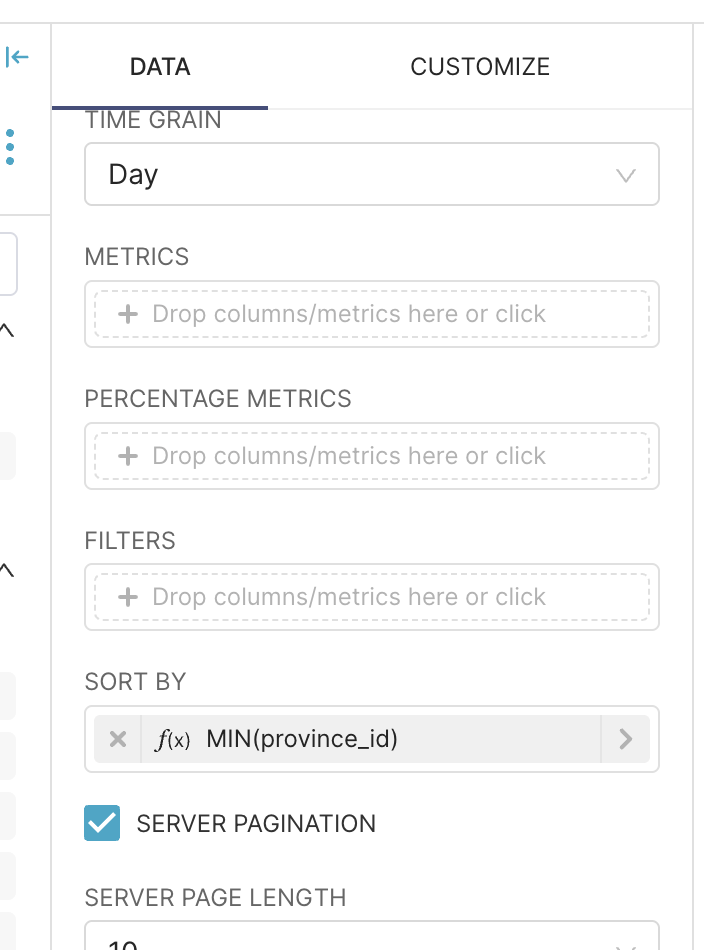
Task: Click the Time Grain dropdown chevron
Action: click(x=626, y=174)
